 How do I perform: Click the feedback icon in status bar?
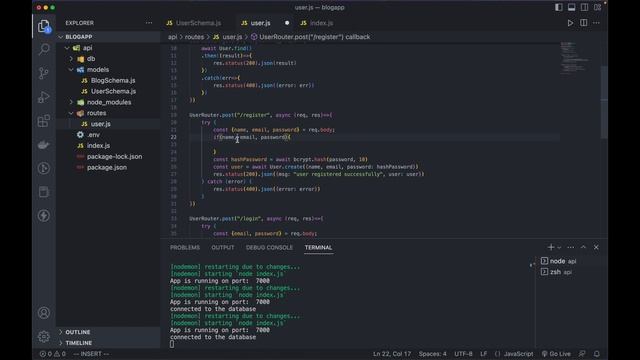(582, 354)
